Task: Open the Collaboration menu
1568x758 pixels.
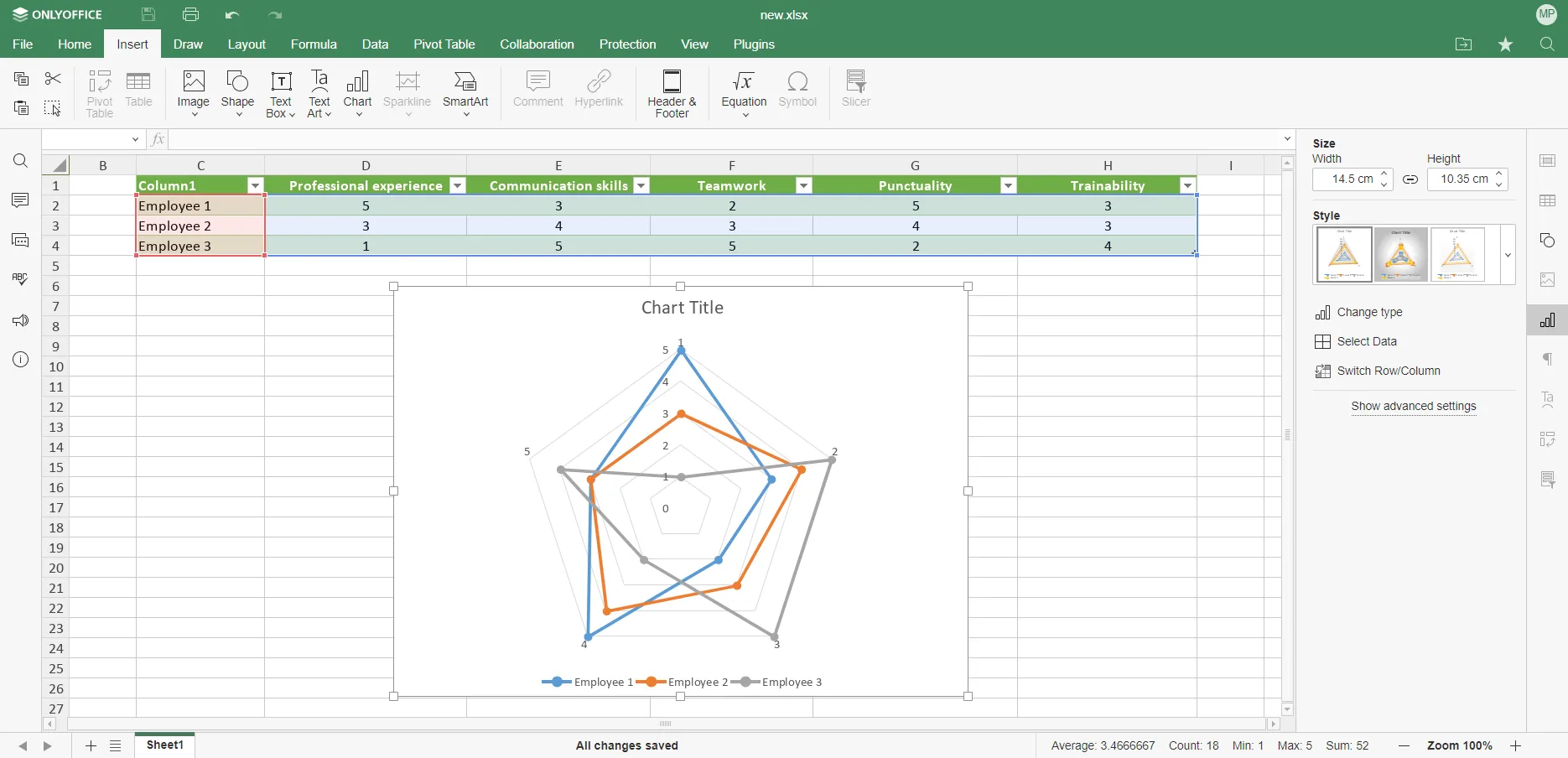Action: coord(537,44)
